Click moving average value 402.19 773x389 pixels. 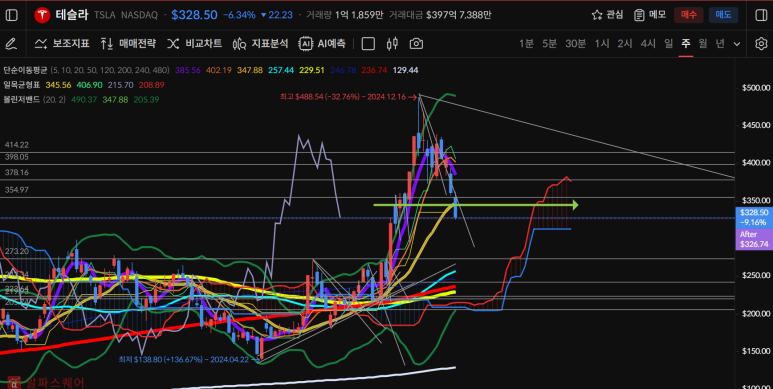[x=219, y=71]
